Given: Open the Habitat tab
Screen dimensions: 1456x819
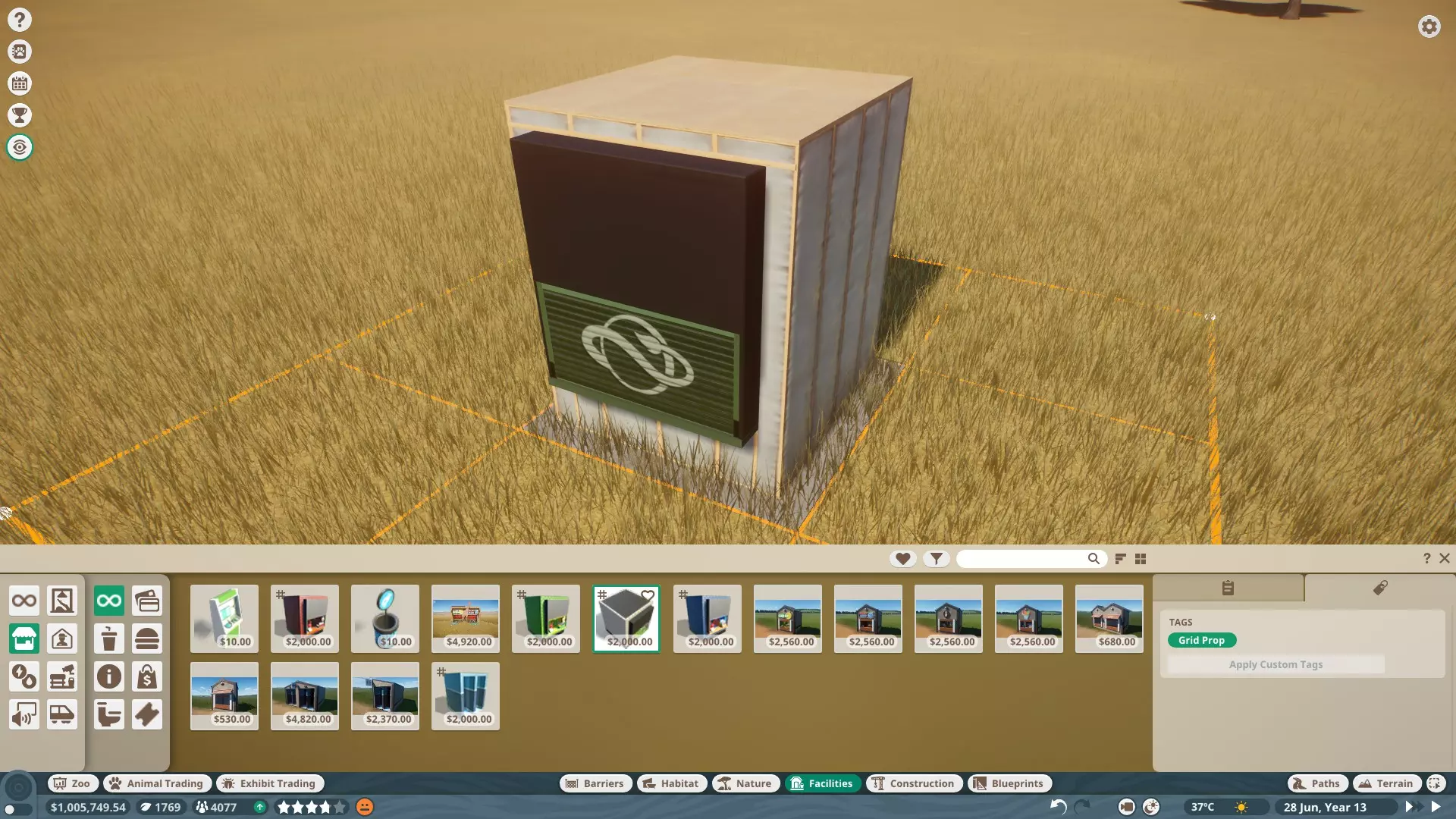Looking at the screenshot, I should pos(671,783).
